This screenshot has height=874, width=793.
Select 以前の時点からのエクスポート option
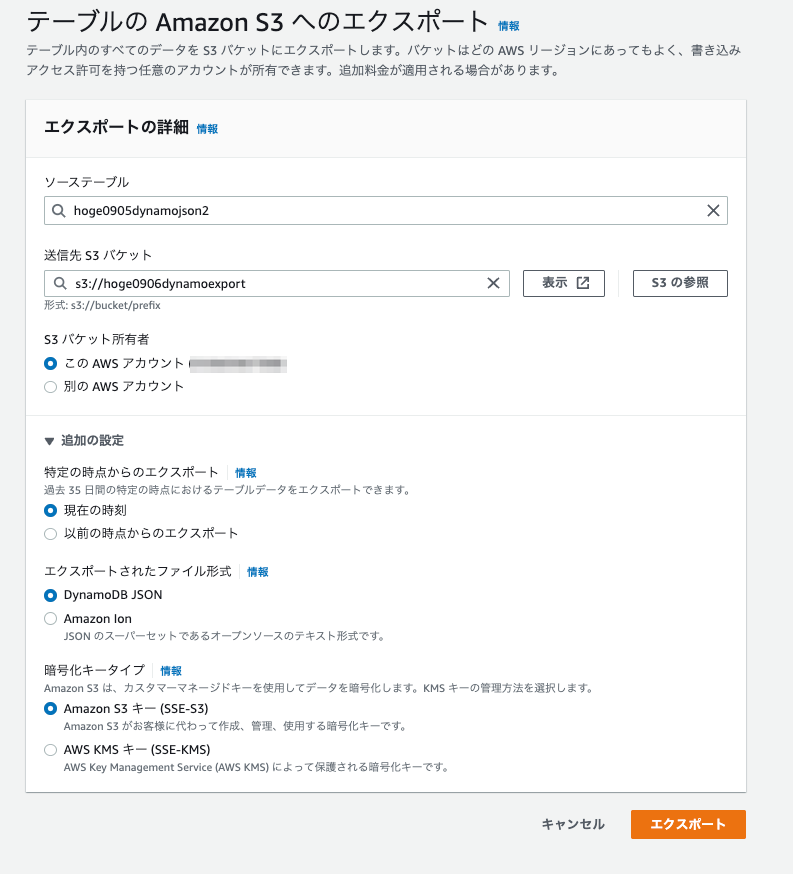pos(51,534)
